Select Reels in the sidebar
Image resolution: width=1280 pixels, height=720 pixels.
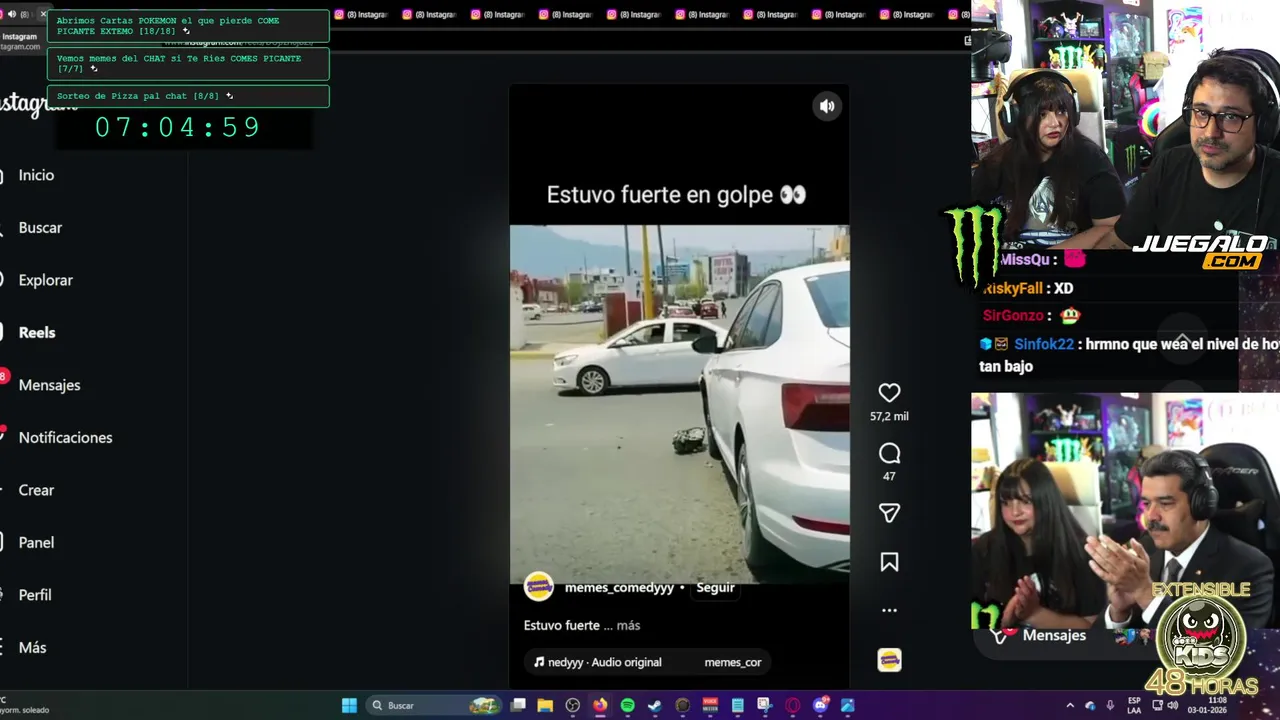point(36,333)
